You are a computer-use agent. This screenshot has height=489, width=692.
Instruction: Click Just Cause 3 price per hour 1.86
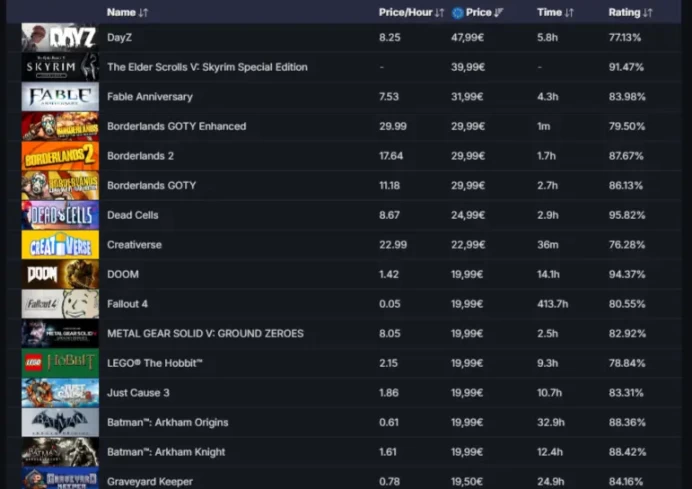(388, 392)
